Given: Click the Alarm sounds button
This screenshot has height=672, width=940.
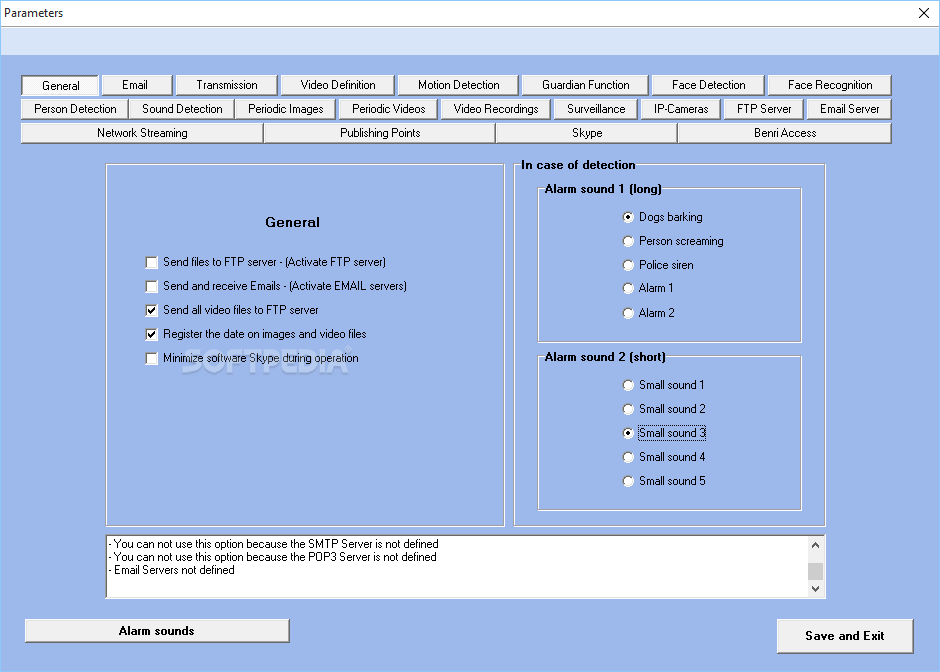Looking at the screenshot, I should click(x=157, y=631).
